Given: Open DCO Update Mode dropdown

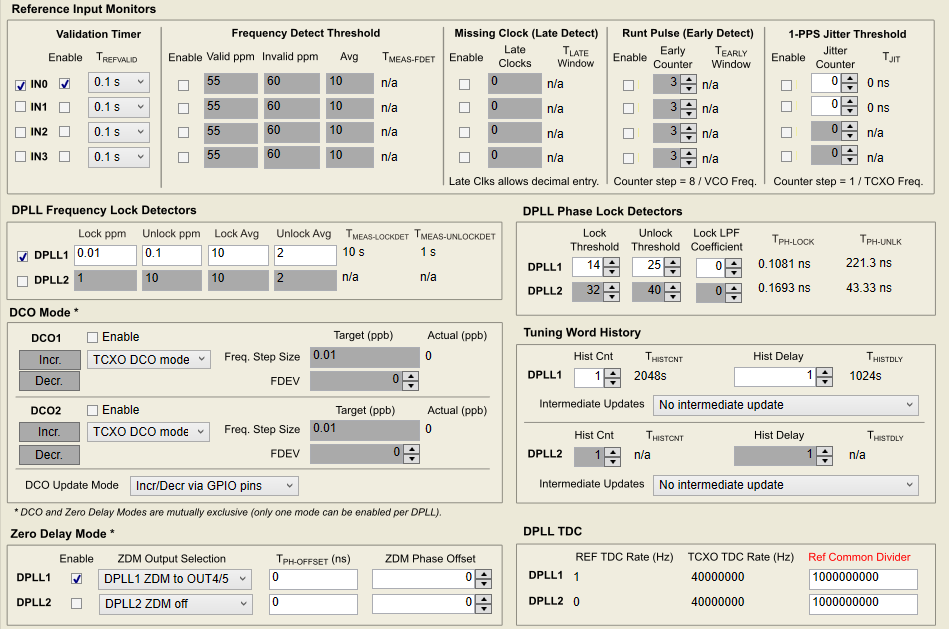Looking at the screenshot, I should pyautogui.click(x=214, y=486).
